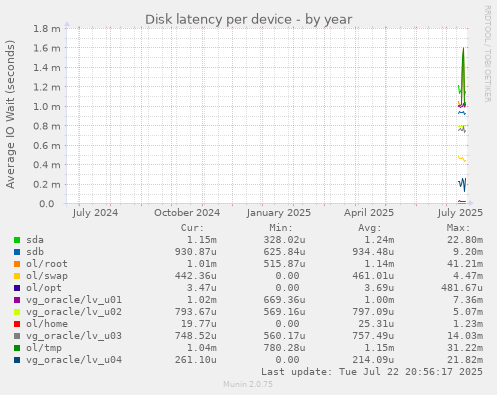
Task: Click the vg_oracle/lv_u03 gray legend swatch
Action: 17,336
